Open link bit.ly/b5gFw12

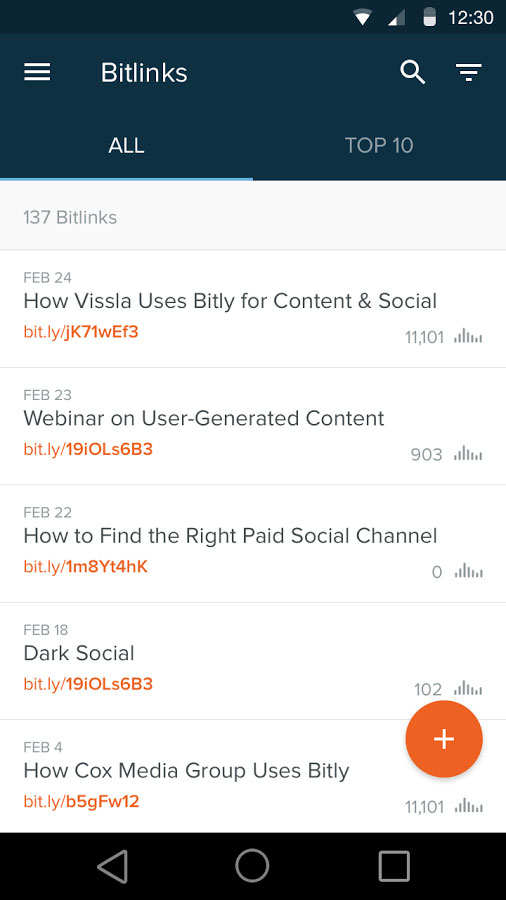point(81,801)
